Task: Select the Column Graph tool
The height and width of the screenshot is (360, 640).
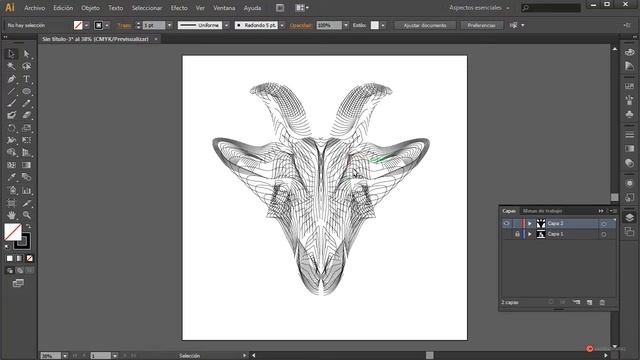Action: (27, 190)
